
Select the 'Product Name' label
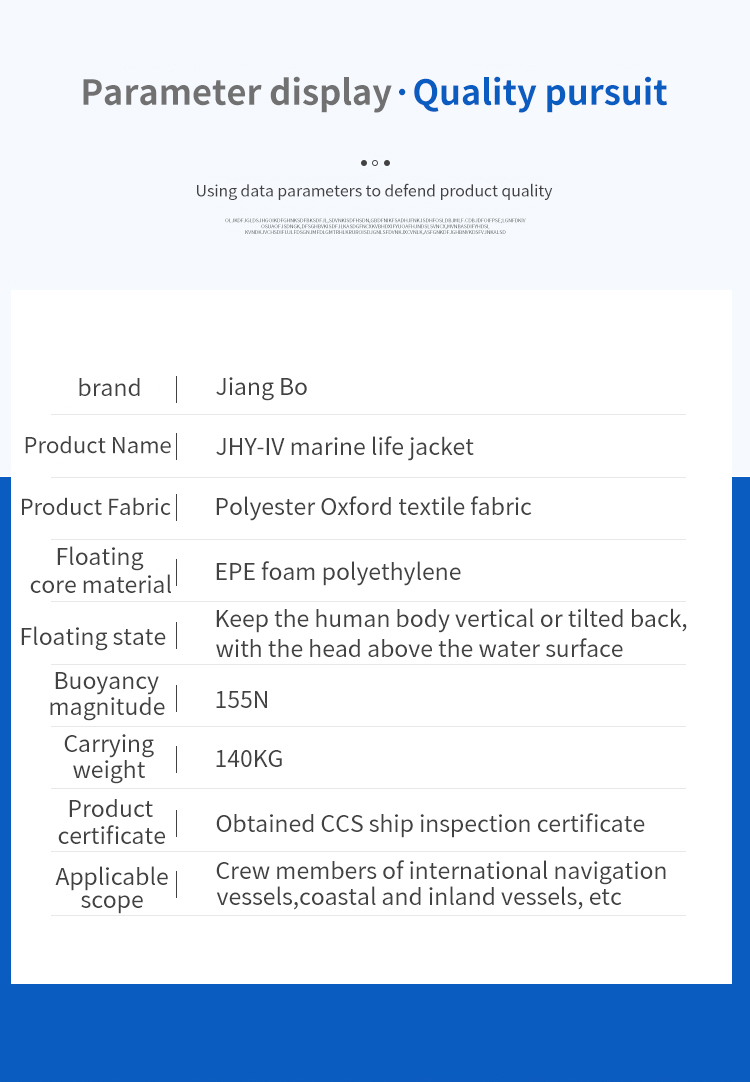(x=97, y=446)
